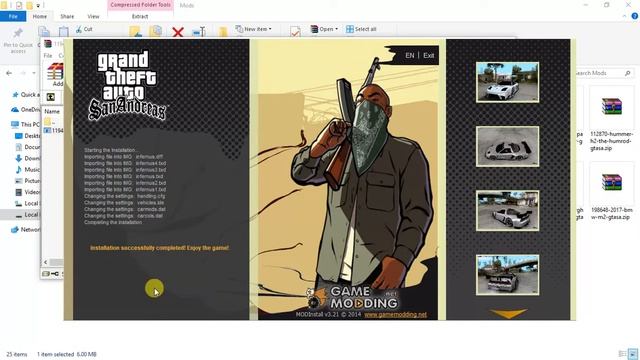The height and width of the screenshot is (360, 640).
Task: Click Move to folder icon
Action: click(x=135, y=32)
